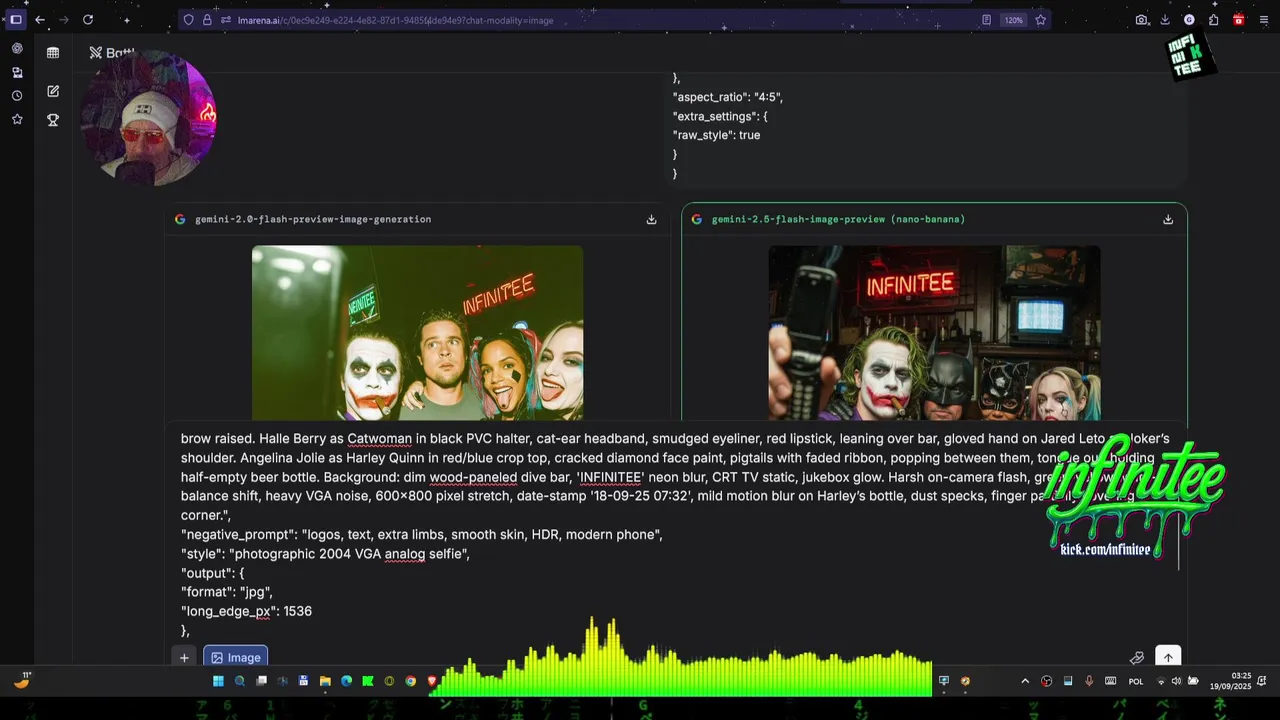
Task: Click the microphone tray icon
Action: [x=1089, y=681]
